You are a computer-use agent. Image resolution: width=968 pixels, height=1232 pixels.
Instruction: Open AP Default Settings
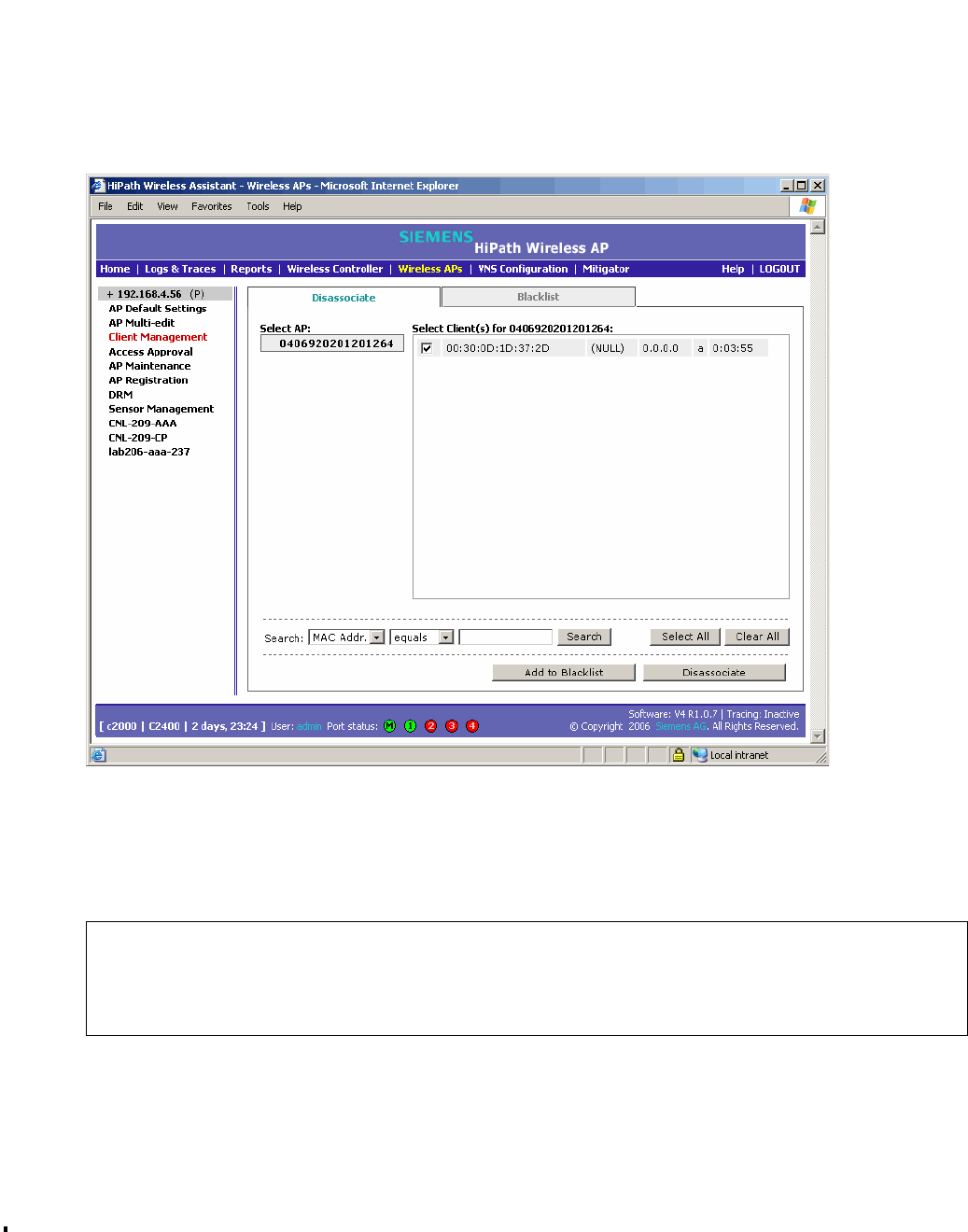coord(158,309)
